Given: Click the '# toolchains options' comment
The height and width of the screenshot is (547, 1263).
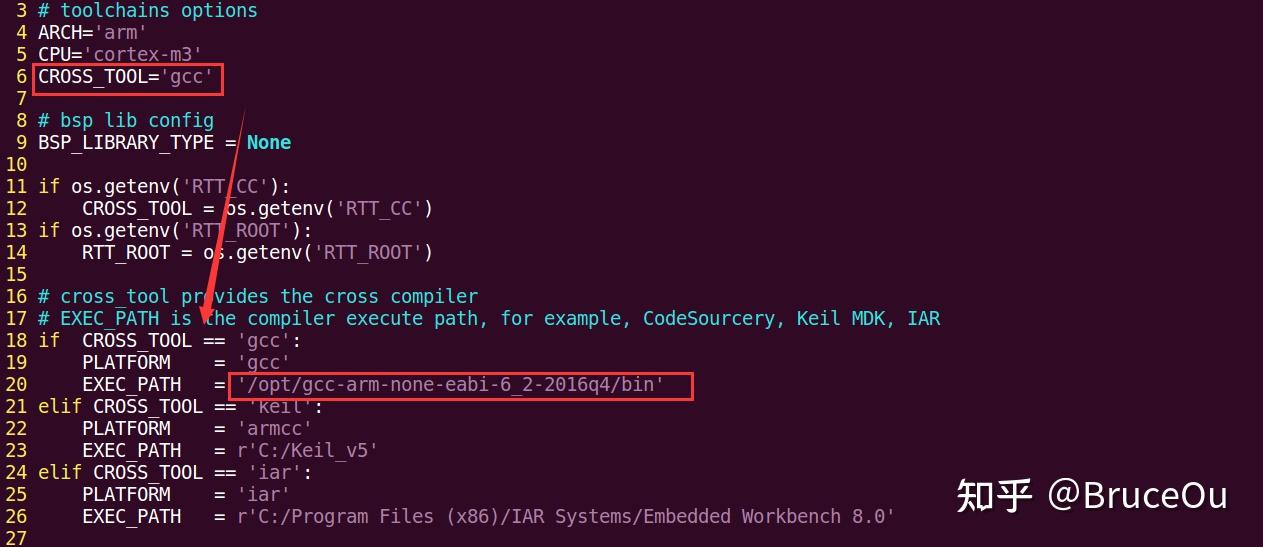Looking at the screenshot, I should [x=148, y=10].
